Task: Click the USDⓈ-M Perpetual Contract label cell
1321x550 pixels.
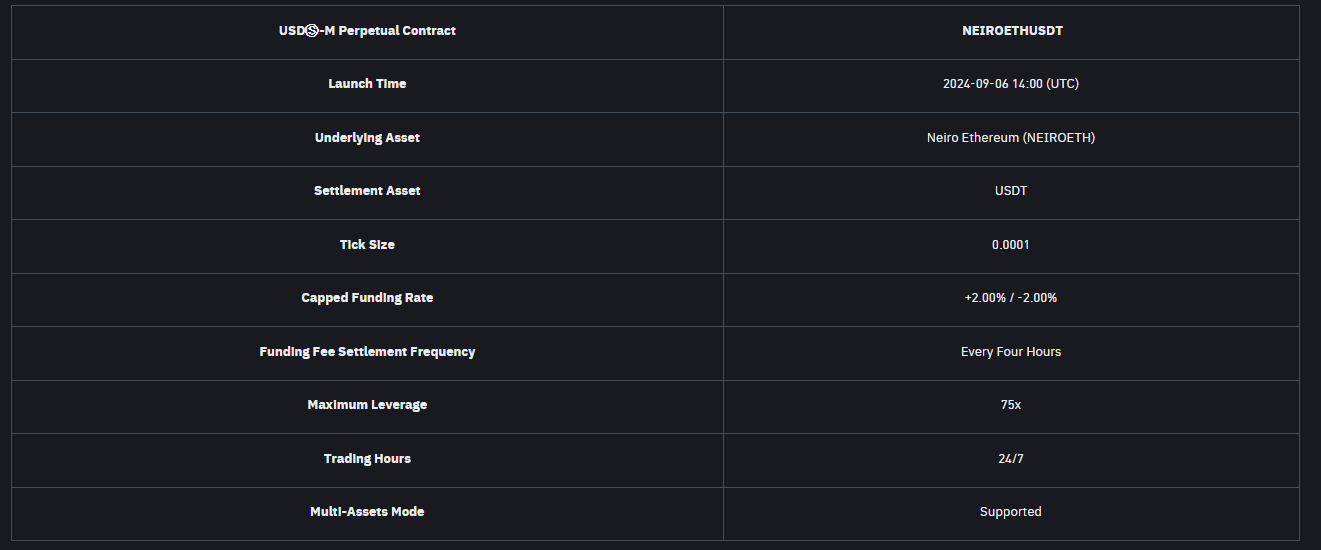Action: (x=367, y=31)
